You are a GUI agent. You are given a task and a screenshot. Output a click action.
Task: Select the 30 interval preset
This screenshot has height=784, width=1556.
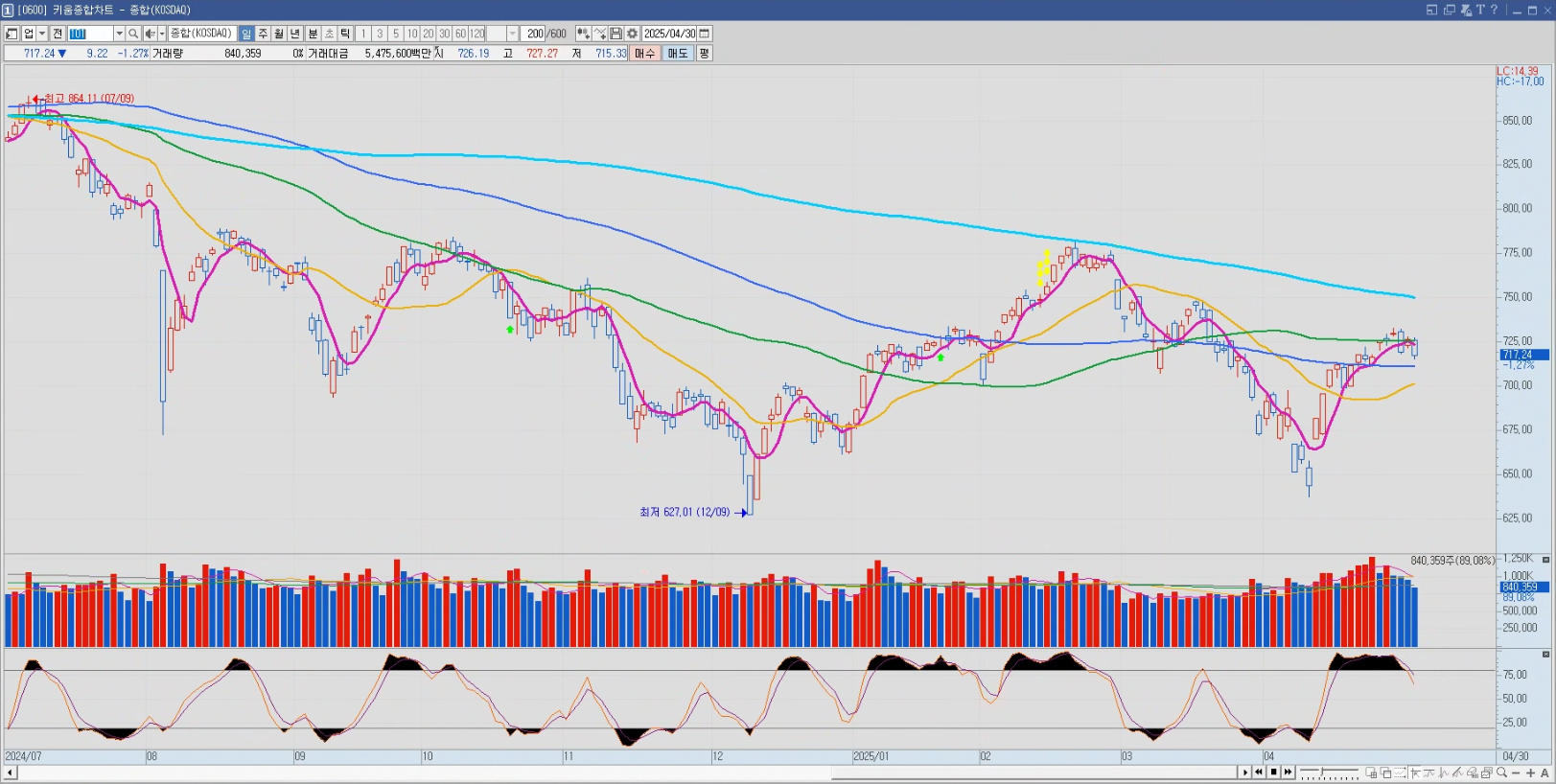(444, 34)
